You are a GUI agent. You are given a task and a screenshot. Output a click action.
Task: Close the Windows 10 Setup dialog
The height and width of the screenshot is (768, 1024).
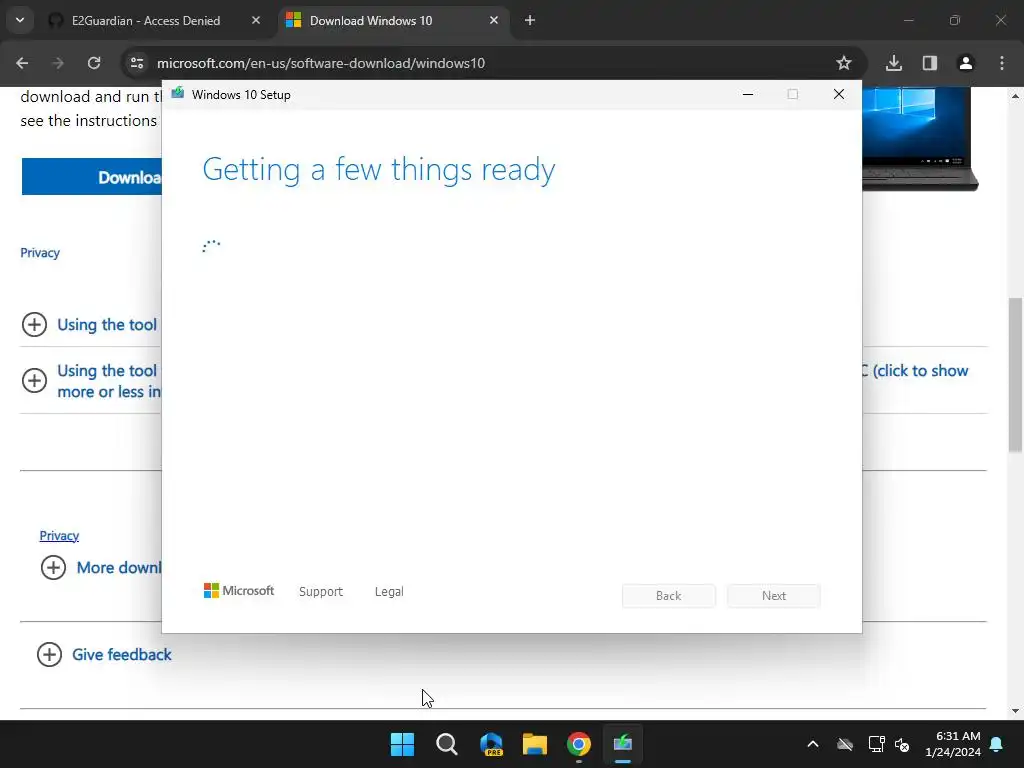(x=839, y=95)
